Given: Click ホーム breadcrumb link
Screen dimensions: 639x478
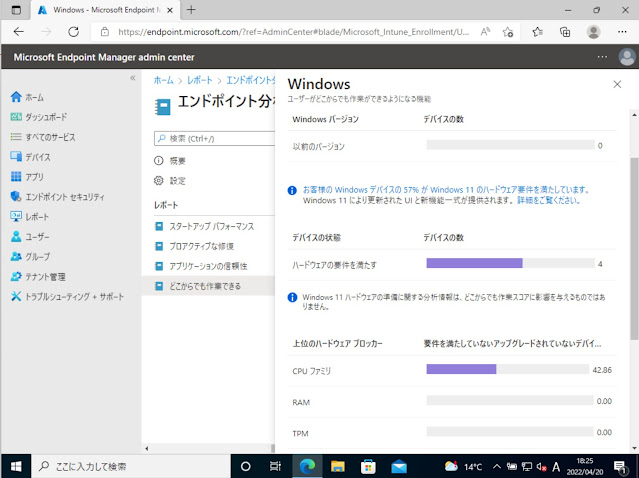Looking at the screenshot, I should click(x=163, y=80).
